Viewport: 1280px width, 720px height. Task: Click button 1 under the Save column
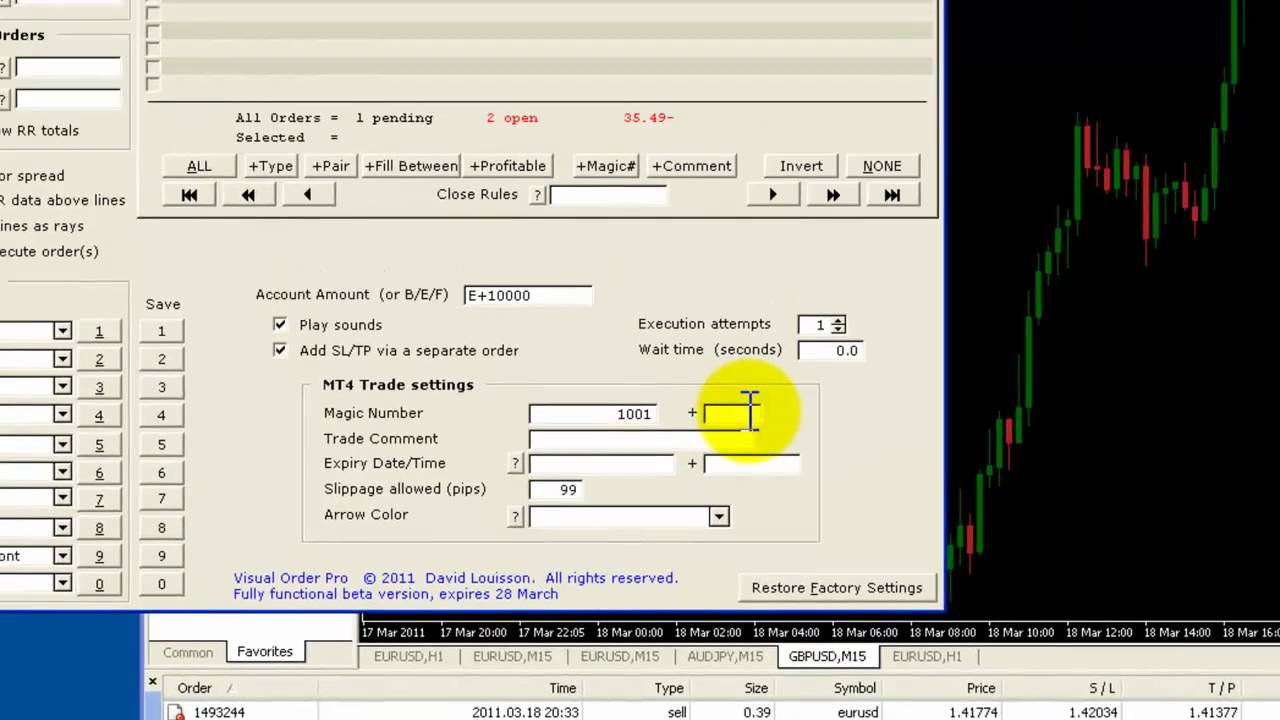tap(161, 331)
